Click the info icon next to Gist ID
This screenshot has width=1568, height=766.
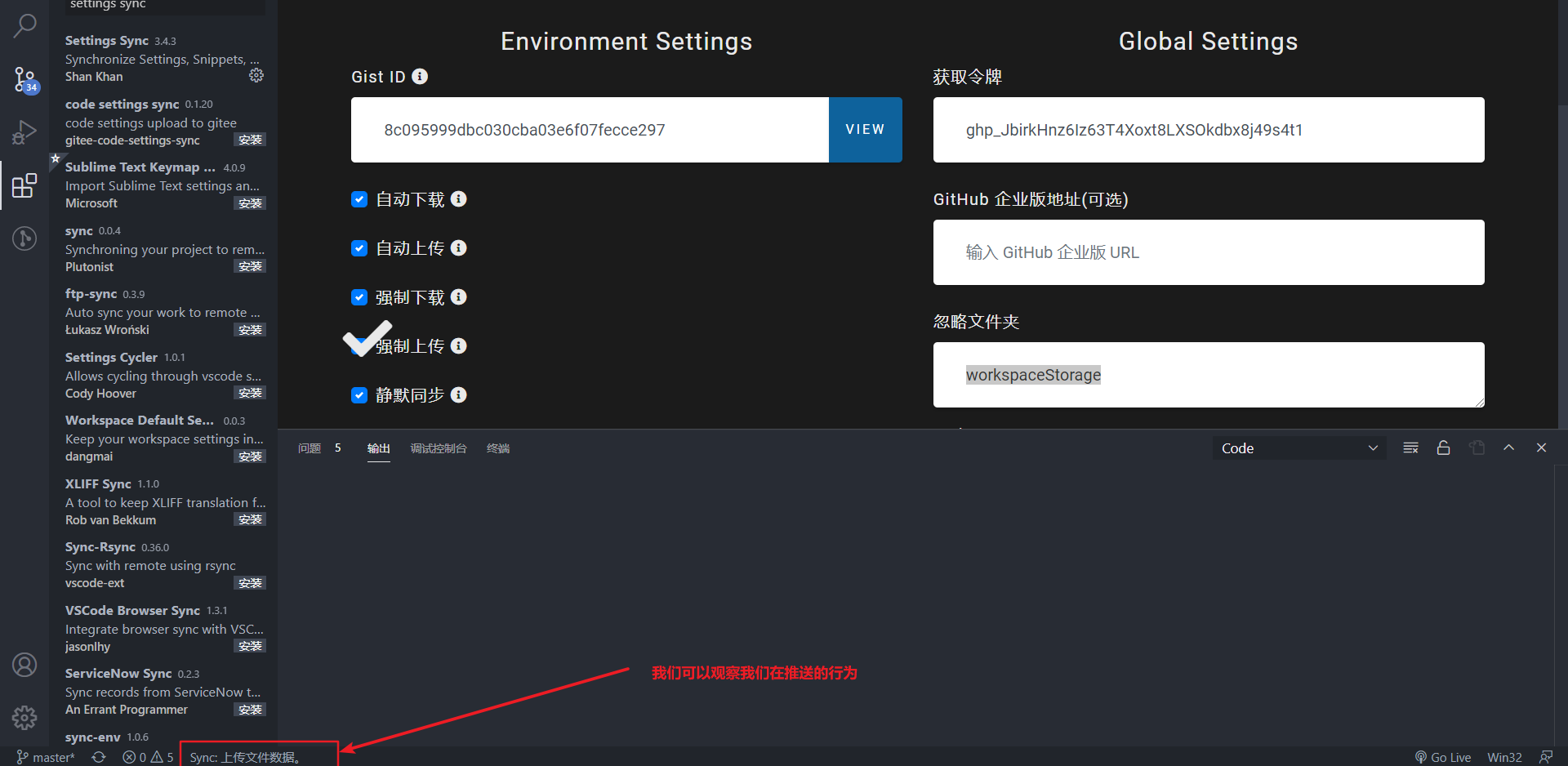point(420,76)
